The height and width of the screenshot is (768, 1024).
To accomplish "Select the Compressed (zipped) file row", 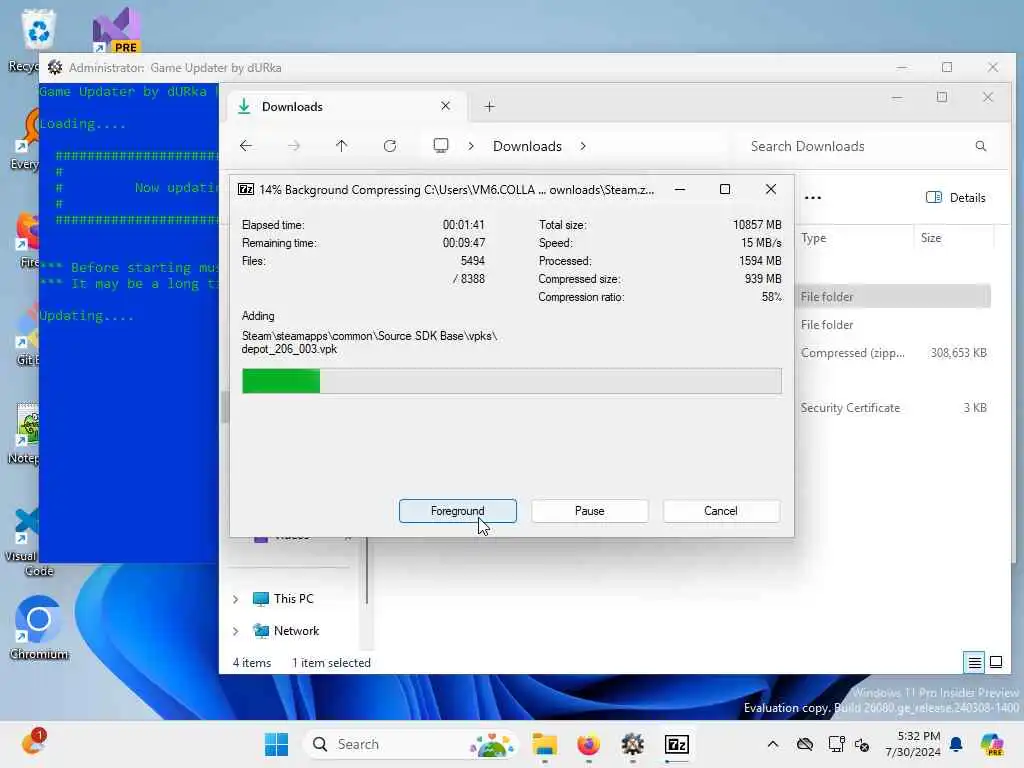I will pos(893,353).
